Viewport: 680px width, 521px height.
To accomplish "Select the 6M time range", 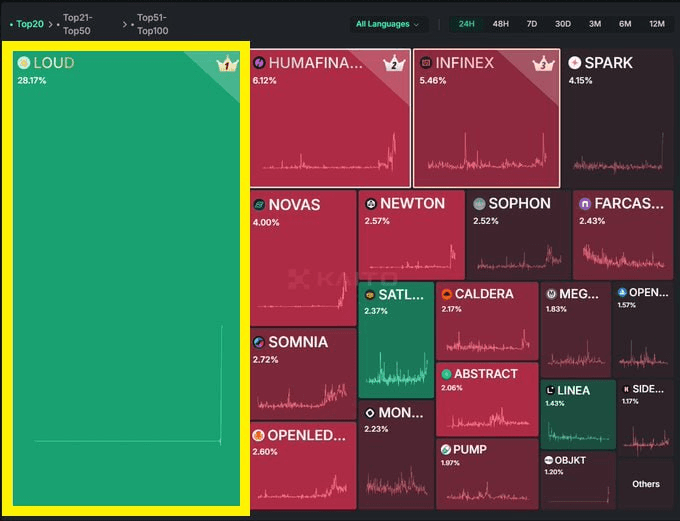I will tap(625, 24).
